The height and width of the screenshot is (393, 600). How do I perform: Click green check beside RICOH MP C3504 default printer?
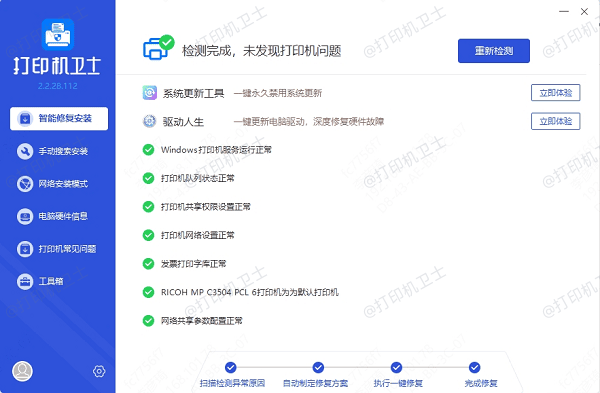[148, 292]
